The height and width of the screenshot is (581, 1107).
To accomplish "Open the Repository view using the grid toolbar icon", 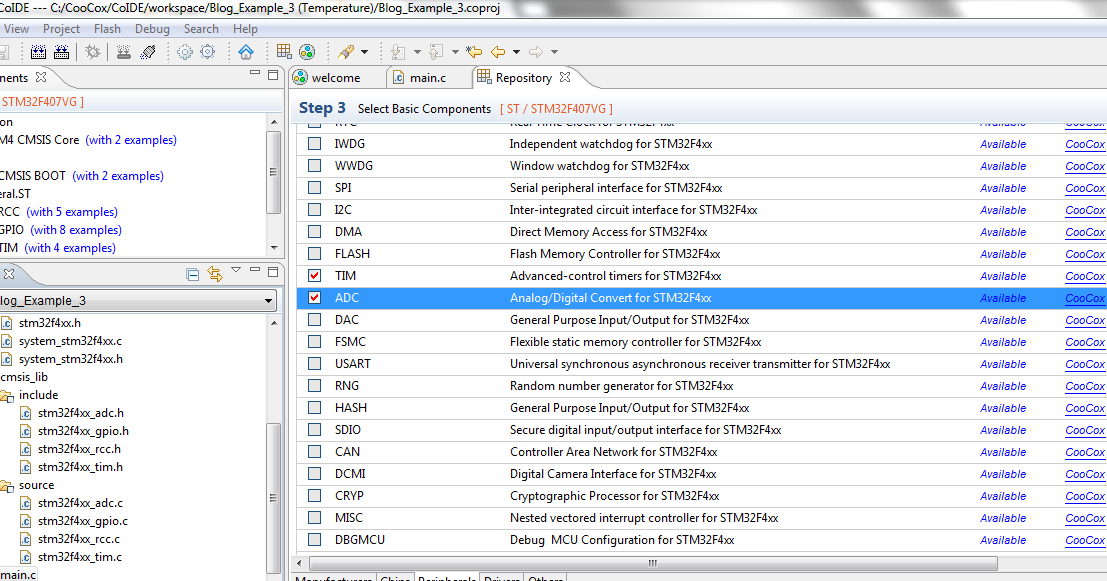I will point(283,51).
